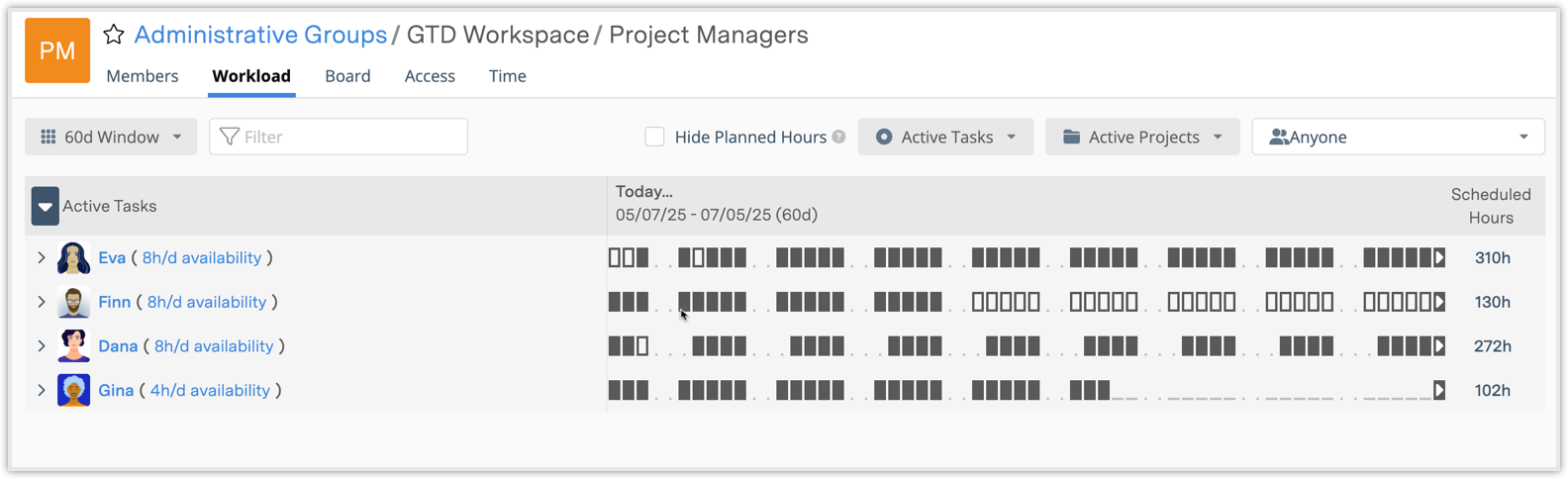
Task: Click the Hide Planned Hours help icon
Action: click(839, 137)
